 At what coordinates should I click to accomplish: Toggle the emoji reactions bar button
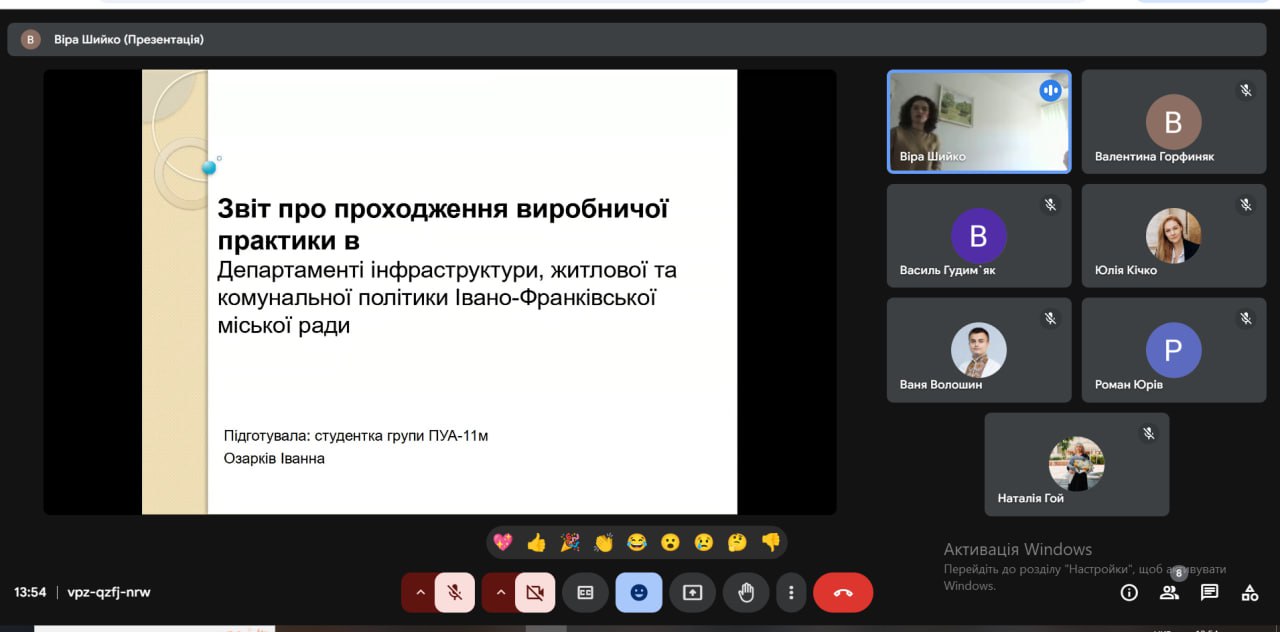(639, 592)
